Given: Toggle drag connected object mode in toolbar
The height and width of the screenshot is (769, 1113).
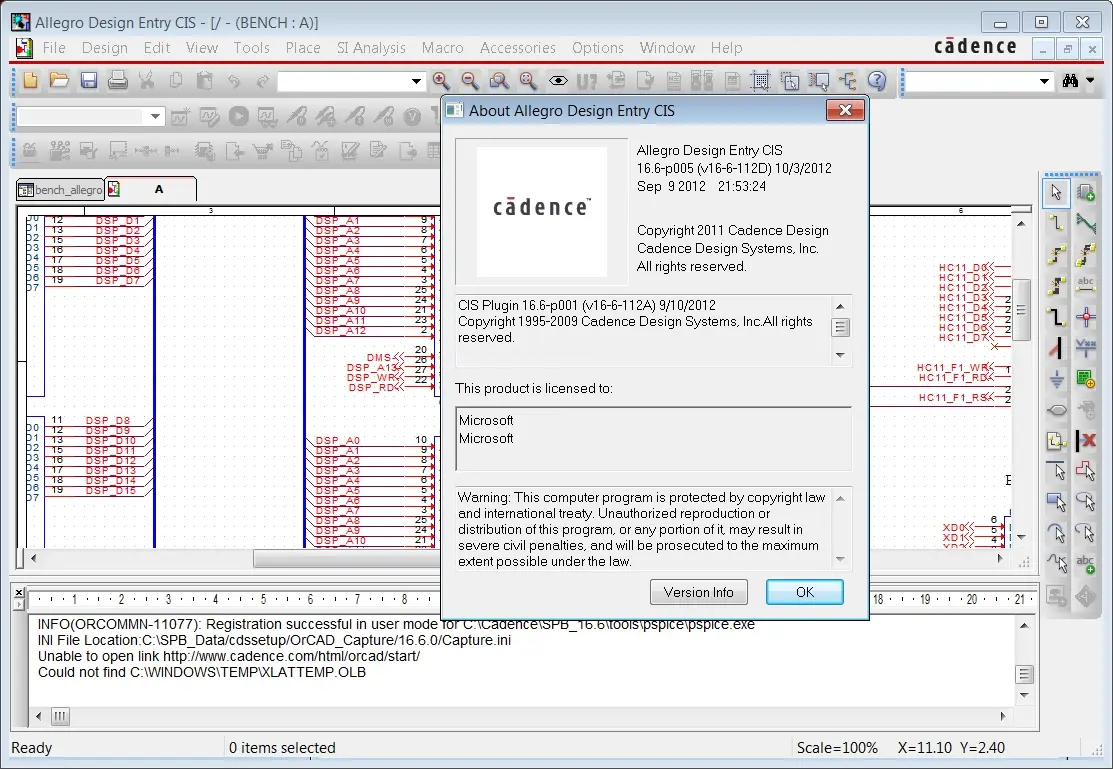Looking at the screenshot, I should coord(819,81).
